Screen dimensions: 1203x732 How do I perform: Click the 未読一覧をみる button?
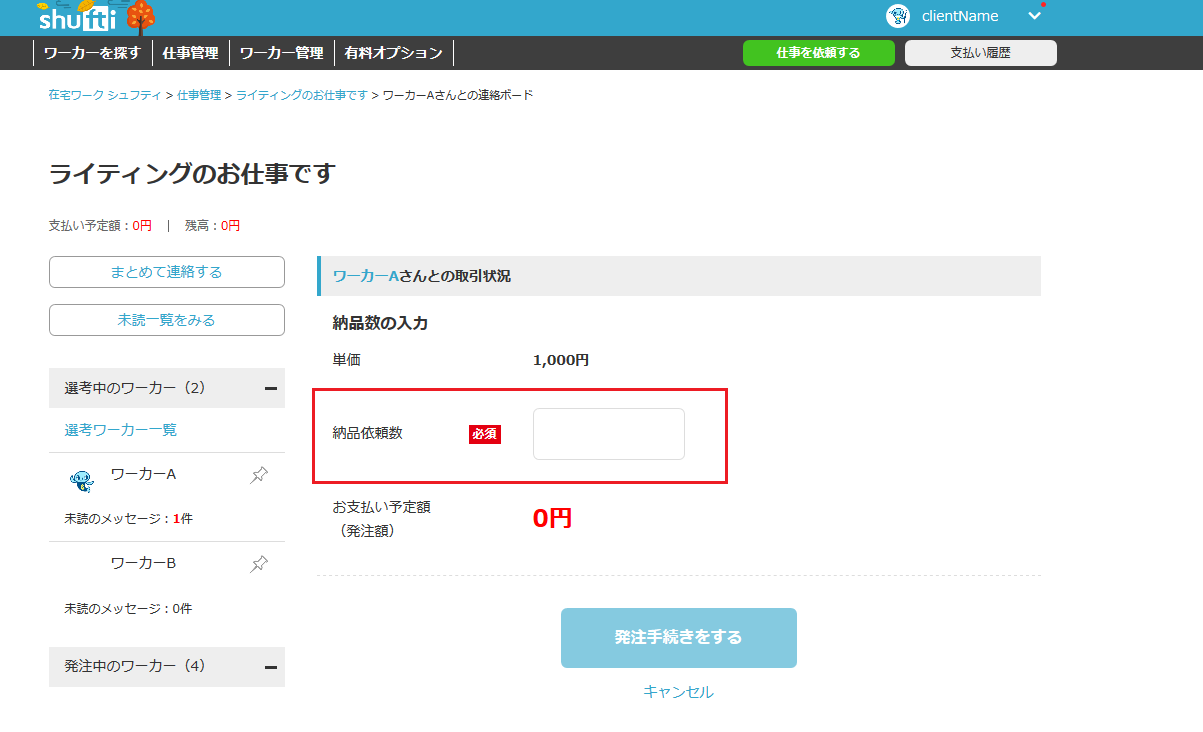[167, 320]
